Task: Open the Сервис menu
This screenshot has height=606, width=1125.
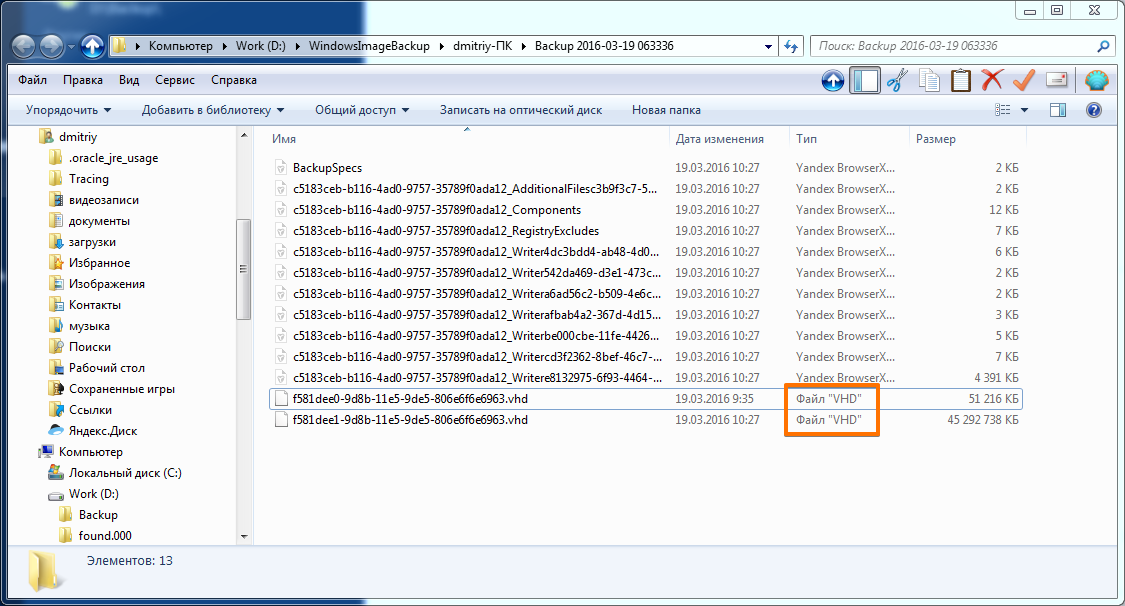Action: pos(175,80)
